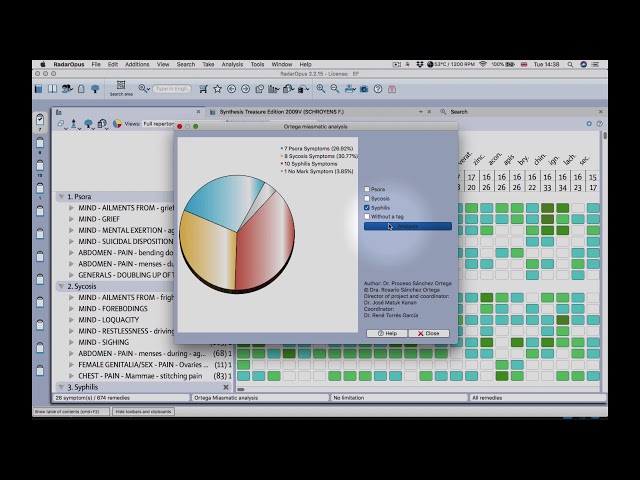Open the File menu
640x480 pixels.
click(x=96, y=64)
